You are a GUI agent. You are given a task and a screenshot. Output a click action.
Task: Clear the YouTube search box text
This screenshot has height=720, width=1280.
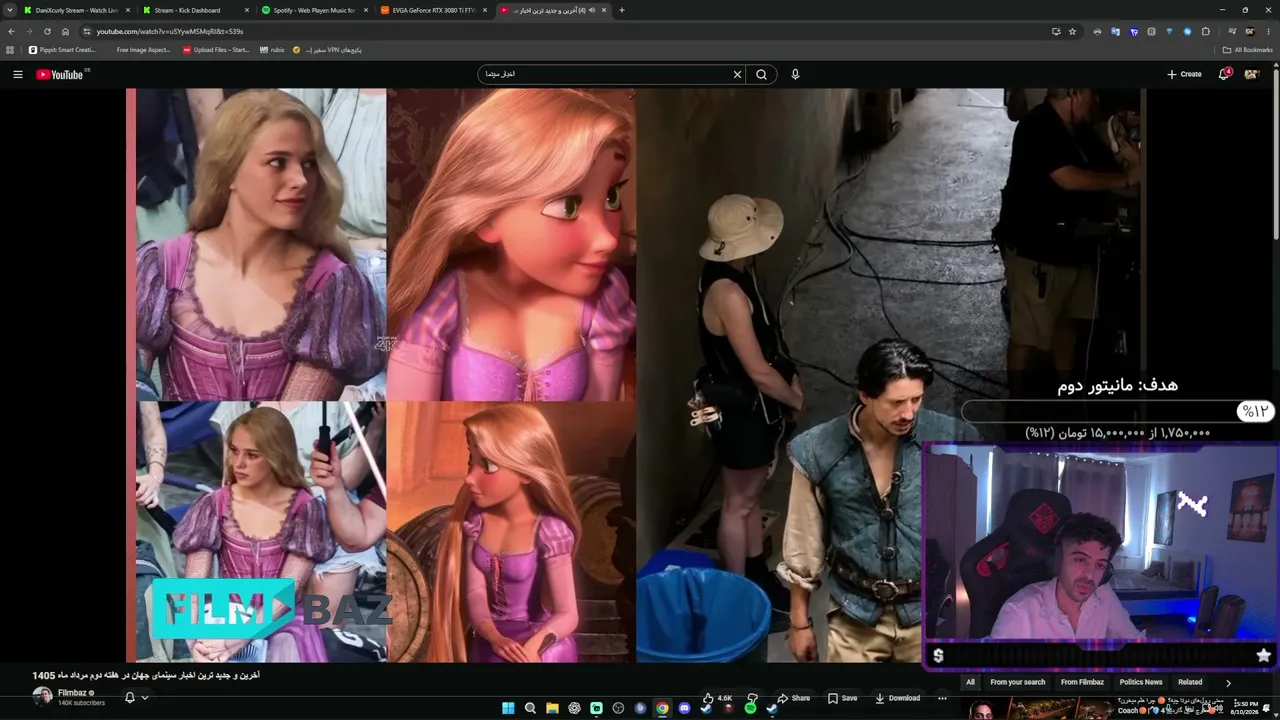pyautogui.click(x=737, y=74)
